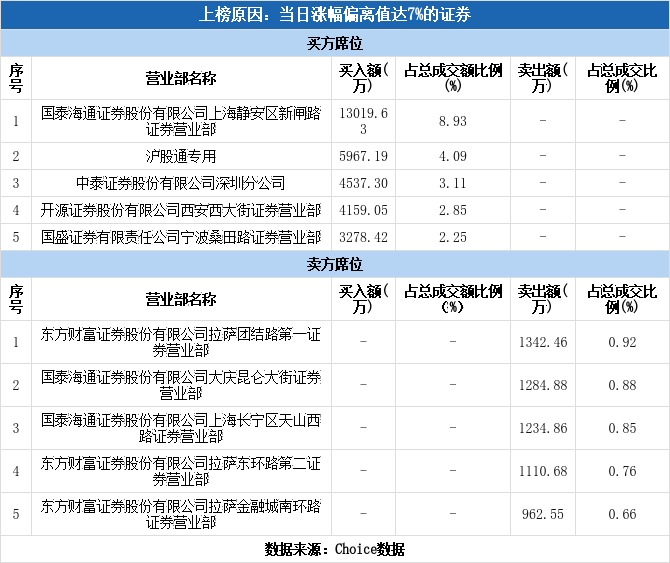Click the sell ratio 0.88

pyautogui.click(x=623, y=385)
